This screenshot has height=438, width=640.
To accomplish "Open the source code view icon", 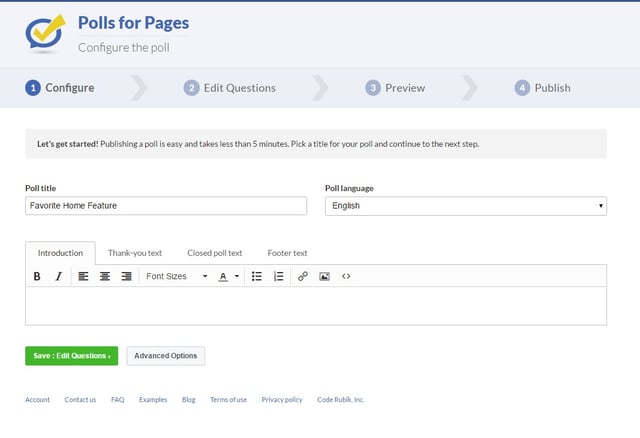I will [x=346, y=276].
